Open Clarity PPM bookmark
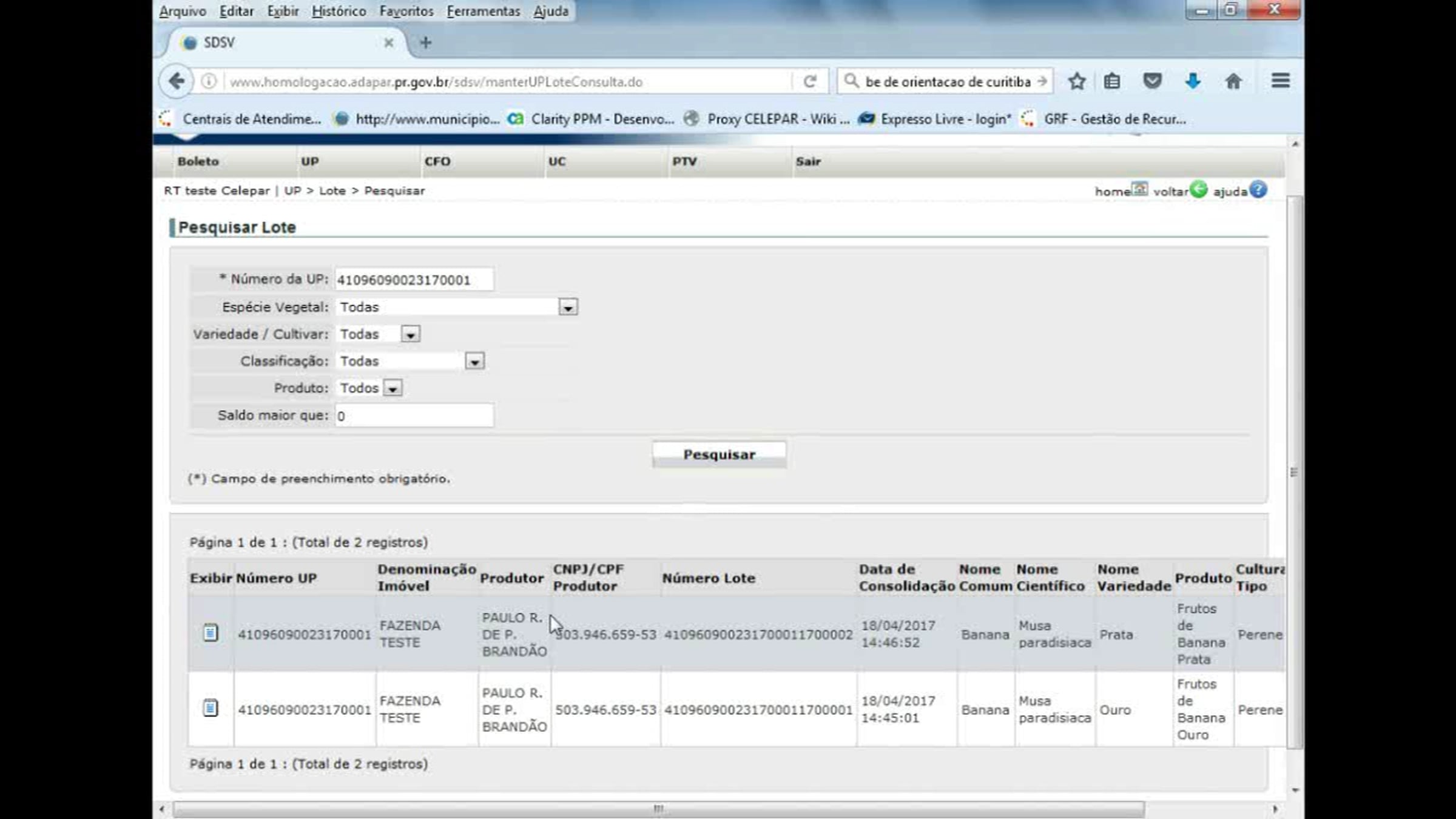This screenshot has height=819, width=1456. tap(591, 119)
